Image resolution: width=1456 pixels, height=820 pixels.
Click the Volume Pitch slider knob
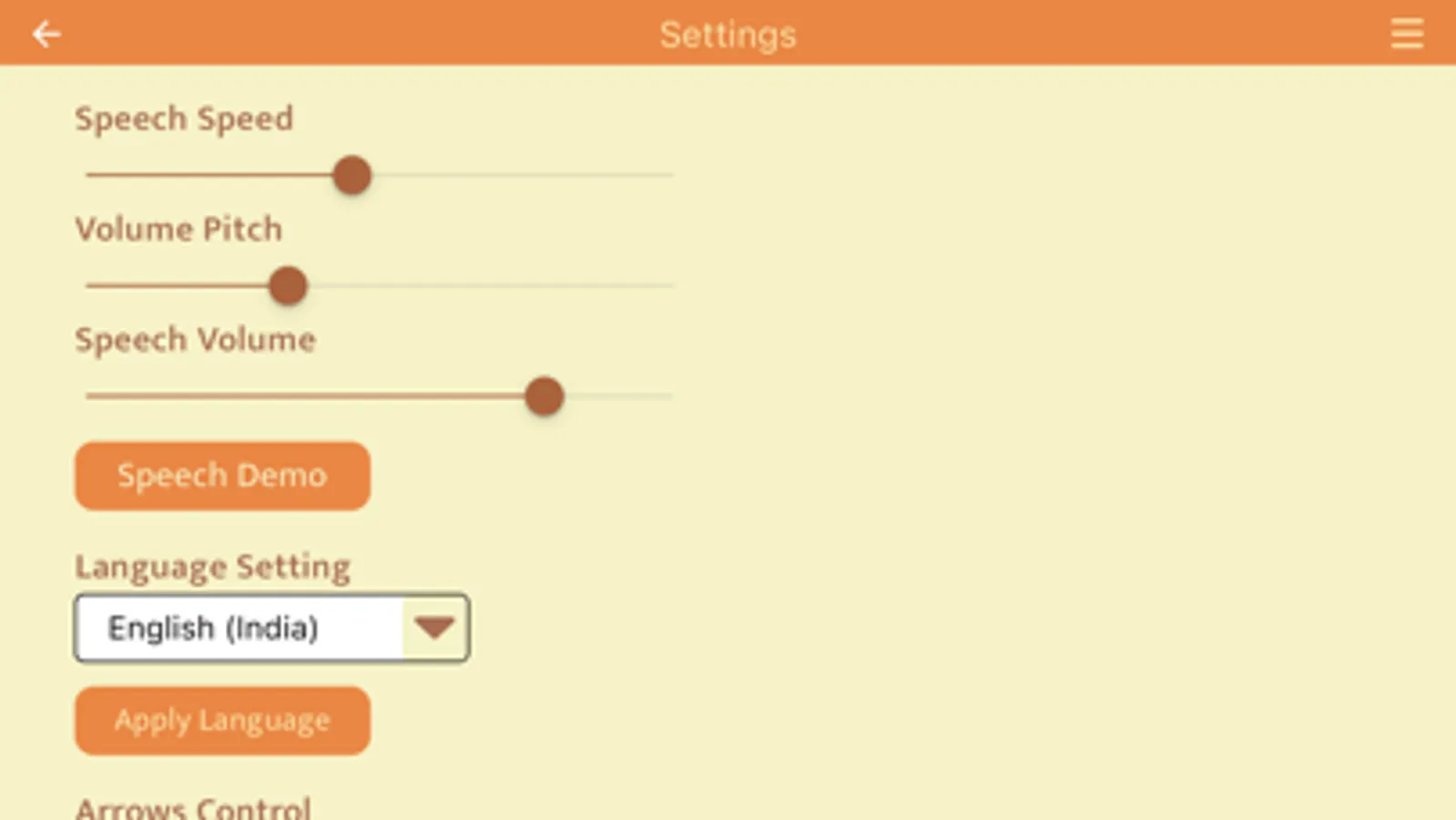coord(288,286)
